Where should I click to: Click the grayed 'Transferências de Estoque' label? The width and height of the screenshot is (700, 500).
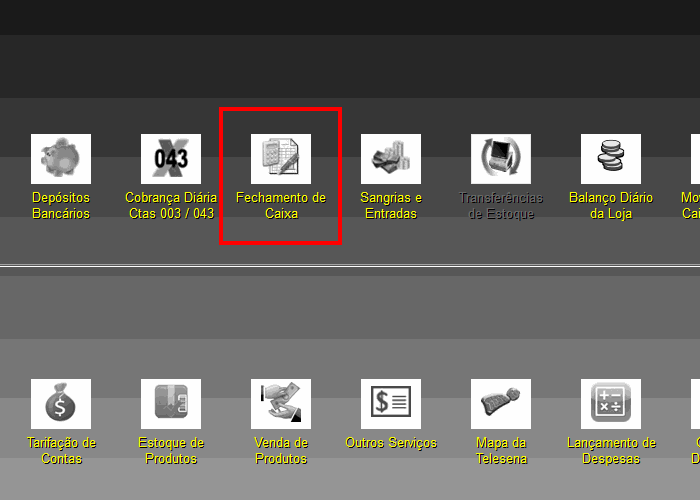pyautogui.click(x=501, y=206)
